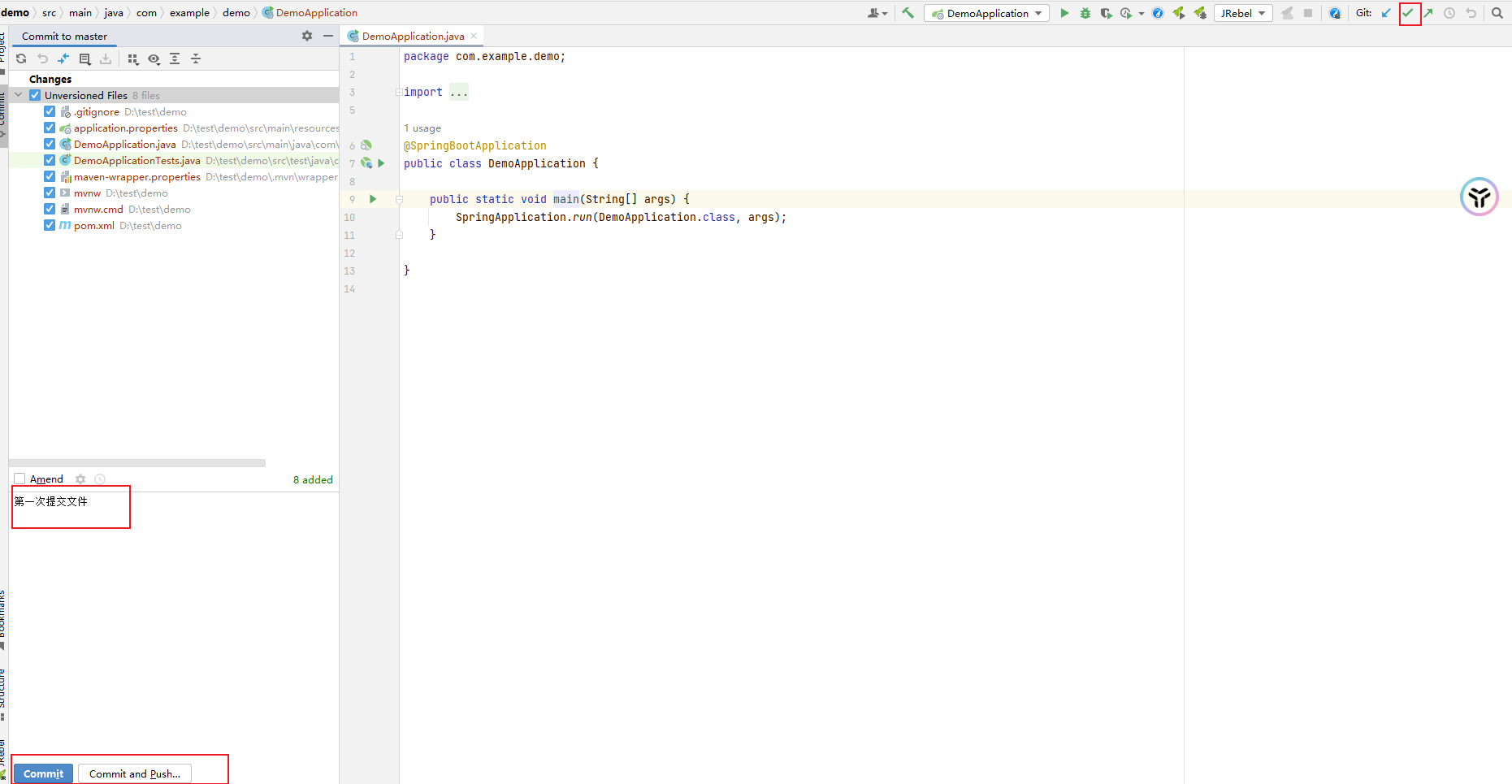Click the Git commit checkmark icon

[1409, 13]
